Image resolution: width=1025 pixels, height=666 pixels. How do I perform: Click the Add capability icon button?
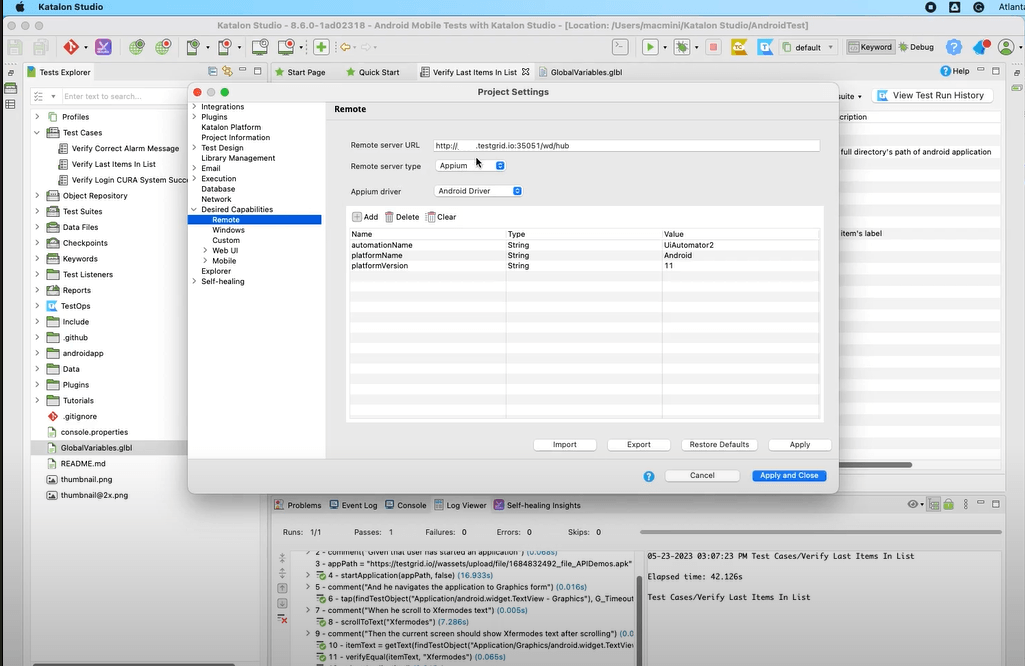tap(365, 217)
